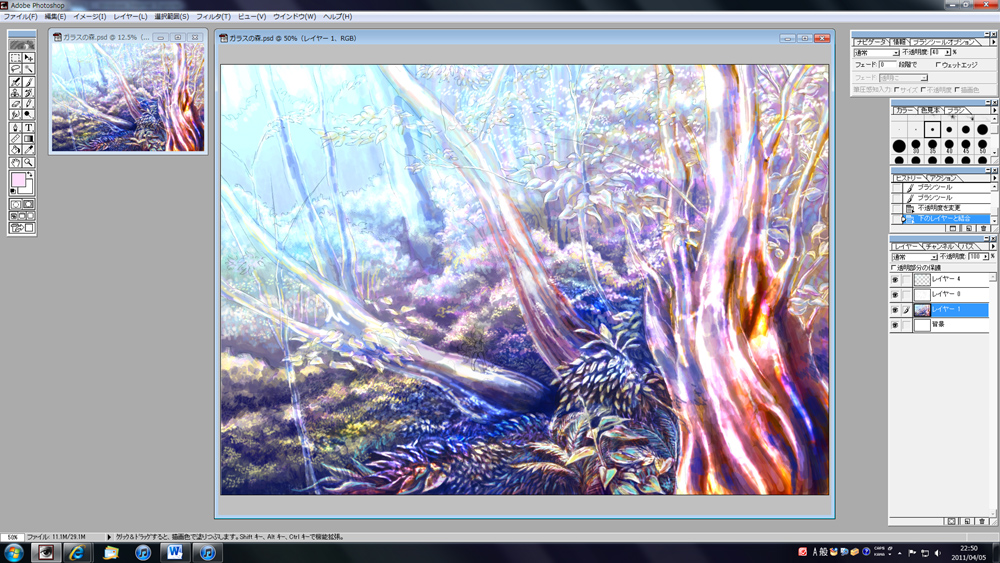The width and height of the screenshot is (1000, 563).
Task: Delete current state in History panel
Action: pos(983,228)
